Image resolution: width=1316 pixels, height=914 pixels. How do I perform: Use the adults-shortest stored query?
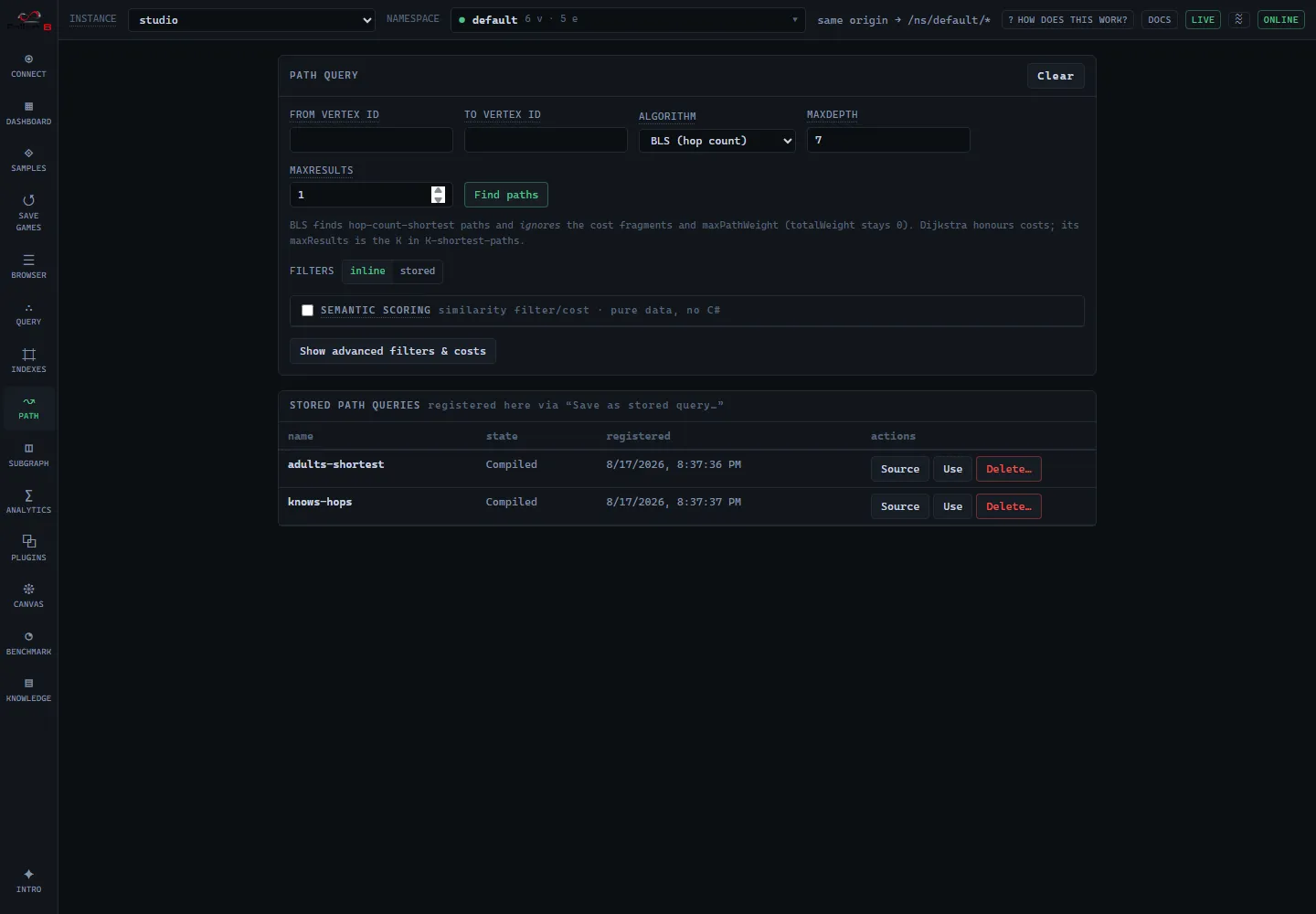[952, 469]
